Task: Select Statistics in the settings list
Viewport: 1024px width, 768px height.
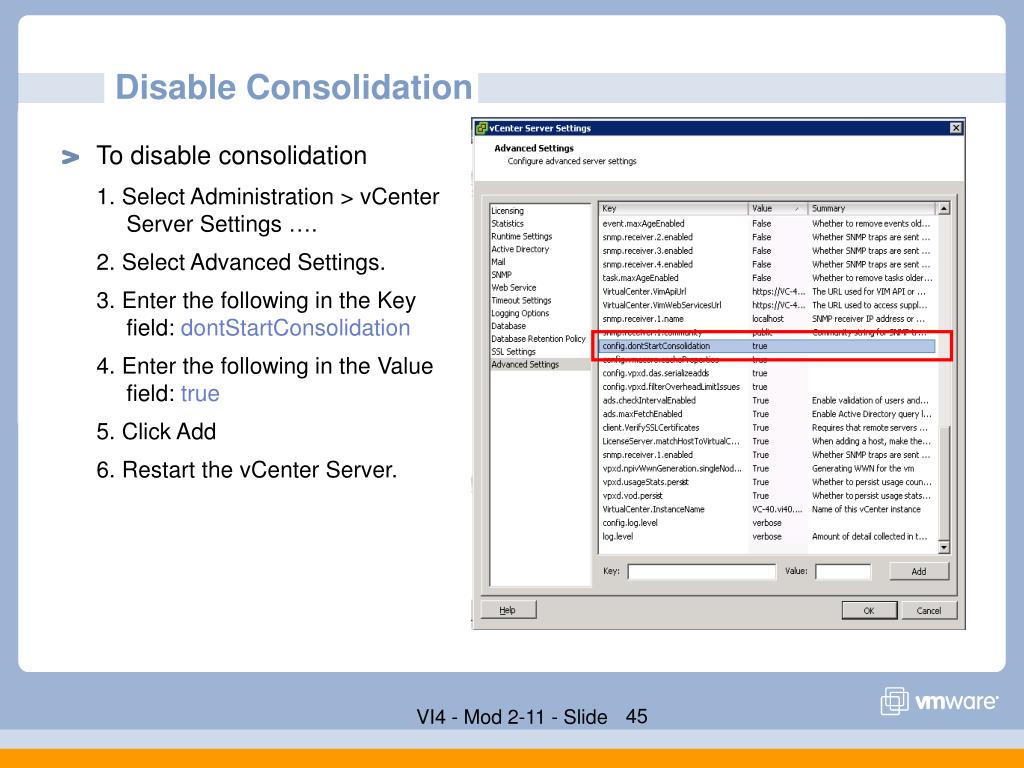Action: 507,223
